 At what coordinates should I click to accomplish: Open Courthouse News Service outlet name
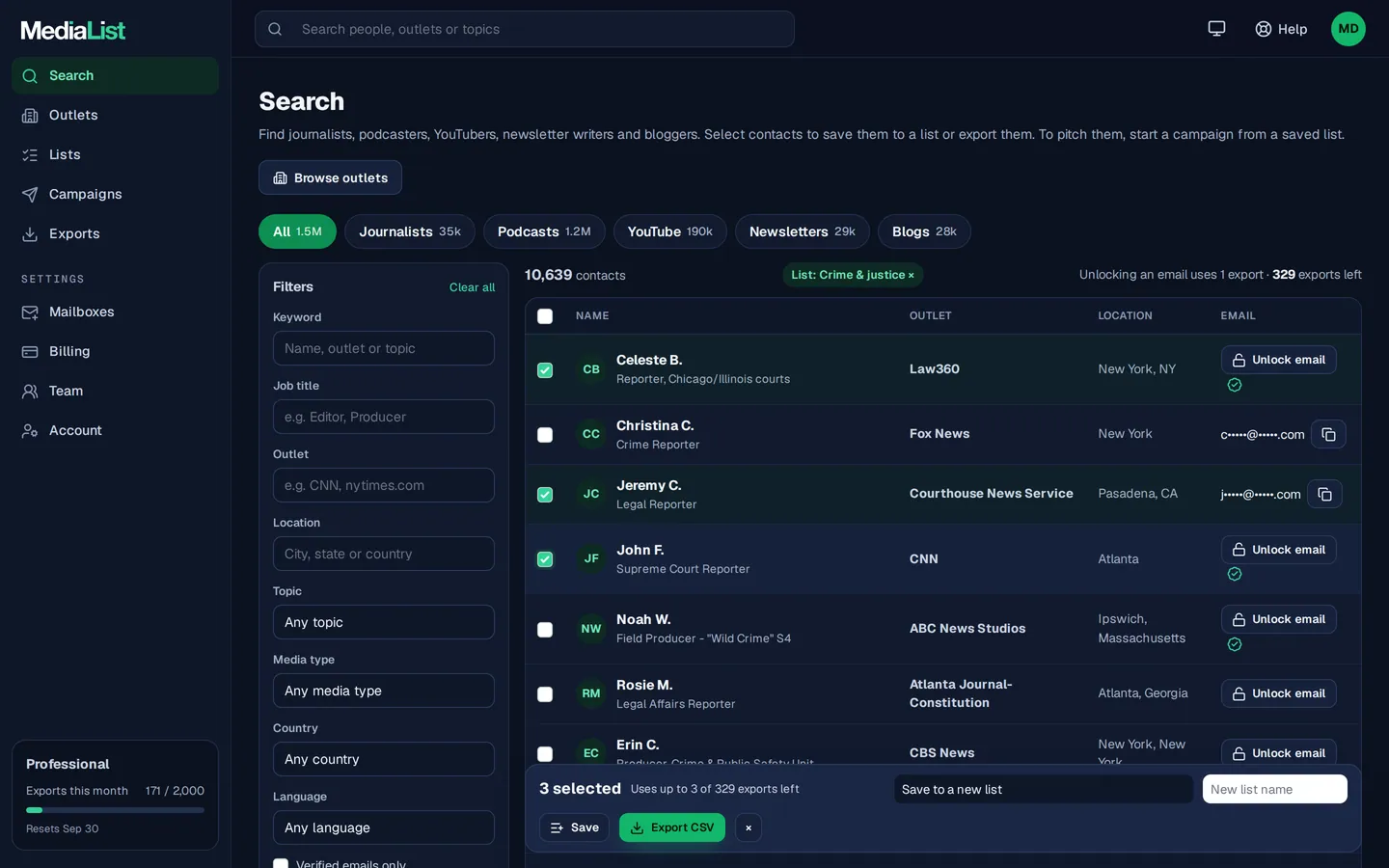tap(991, 493)
